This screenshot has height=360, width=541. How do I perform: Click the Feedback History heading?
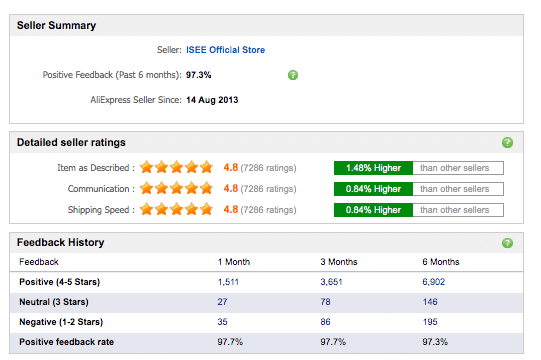pos(60,242)
